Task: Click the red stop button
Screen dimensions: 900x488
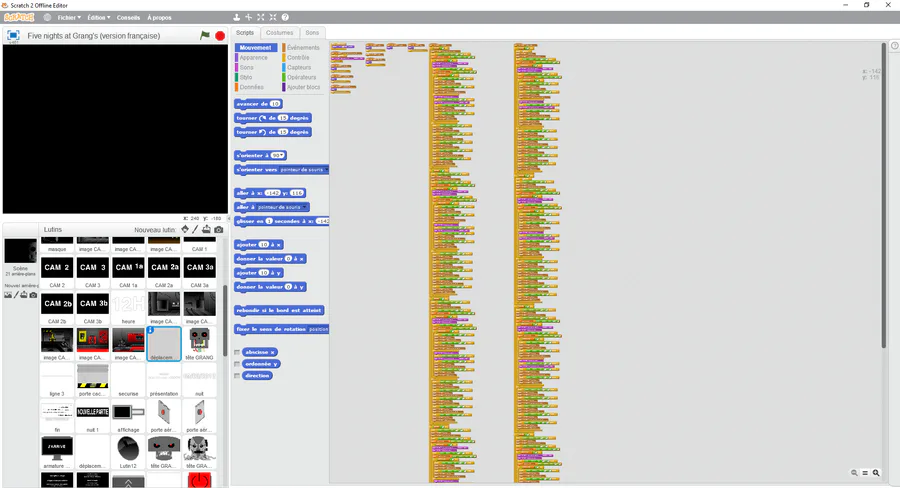Action: pyautogui.click(x=220, y=36)
